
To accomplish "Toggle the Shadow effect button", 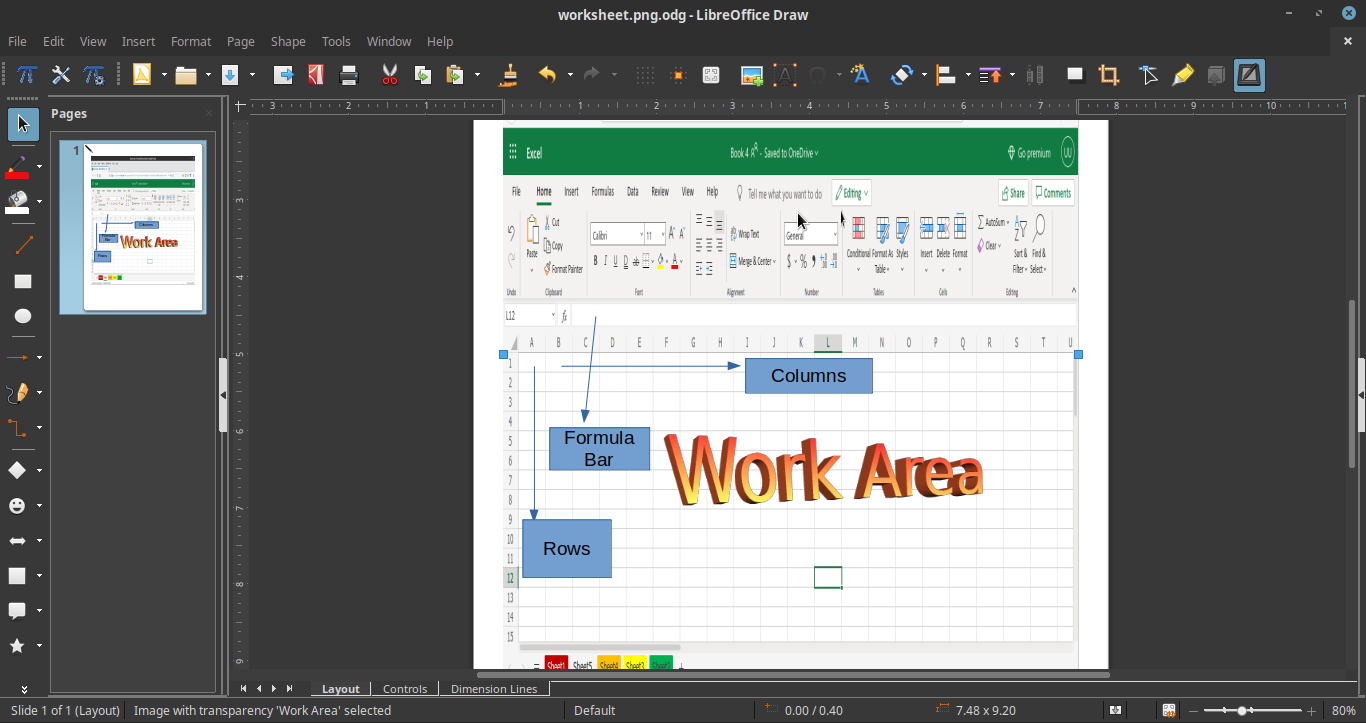I will tap(1075, 75).
